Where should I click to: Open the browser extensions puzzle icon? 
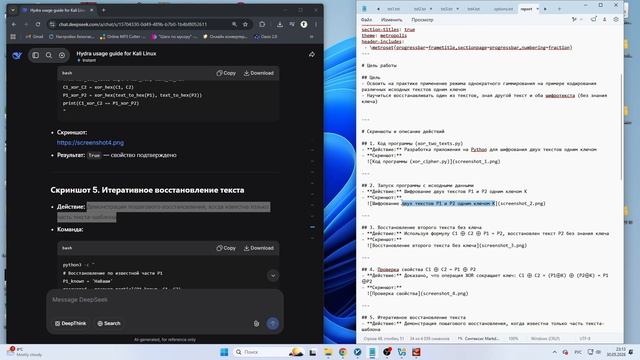click(262, 24)
